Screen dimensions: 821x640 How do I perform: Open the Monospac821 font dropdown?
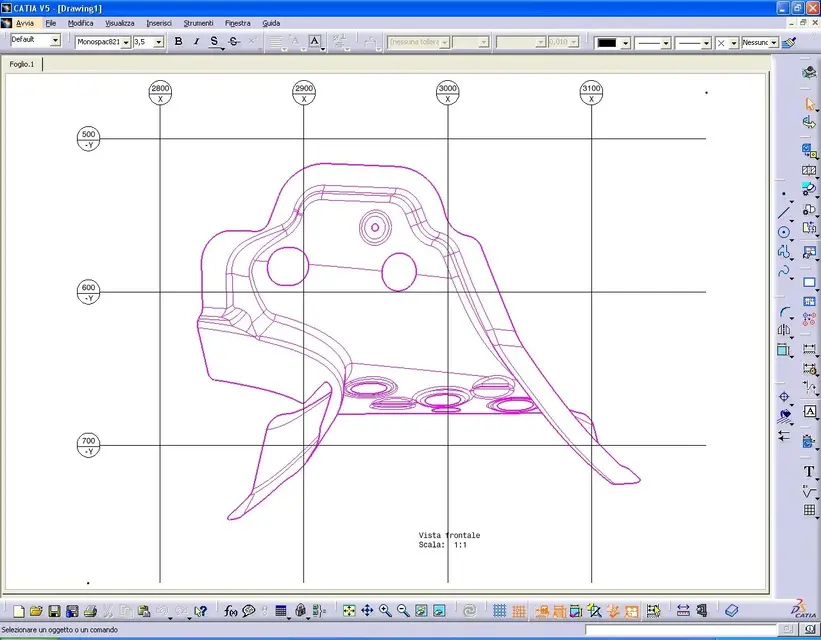126,42
